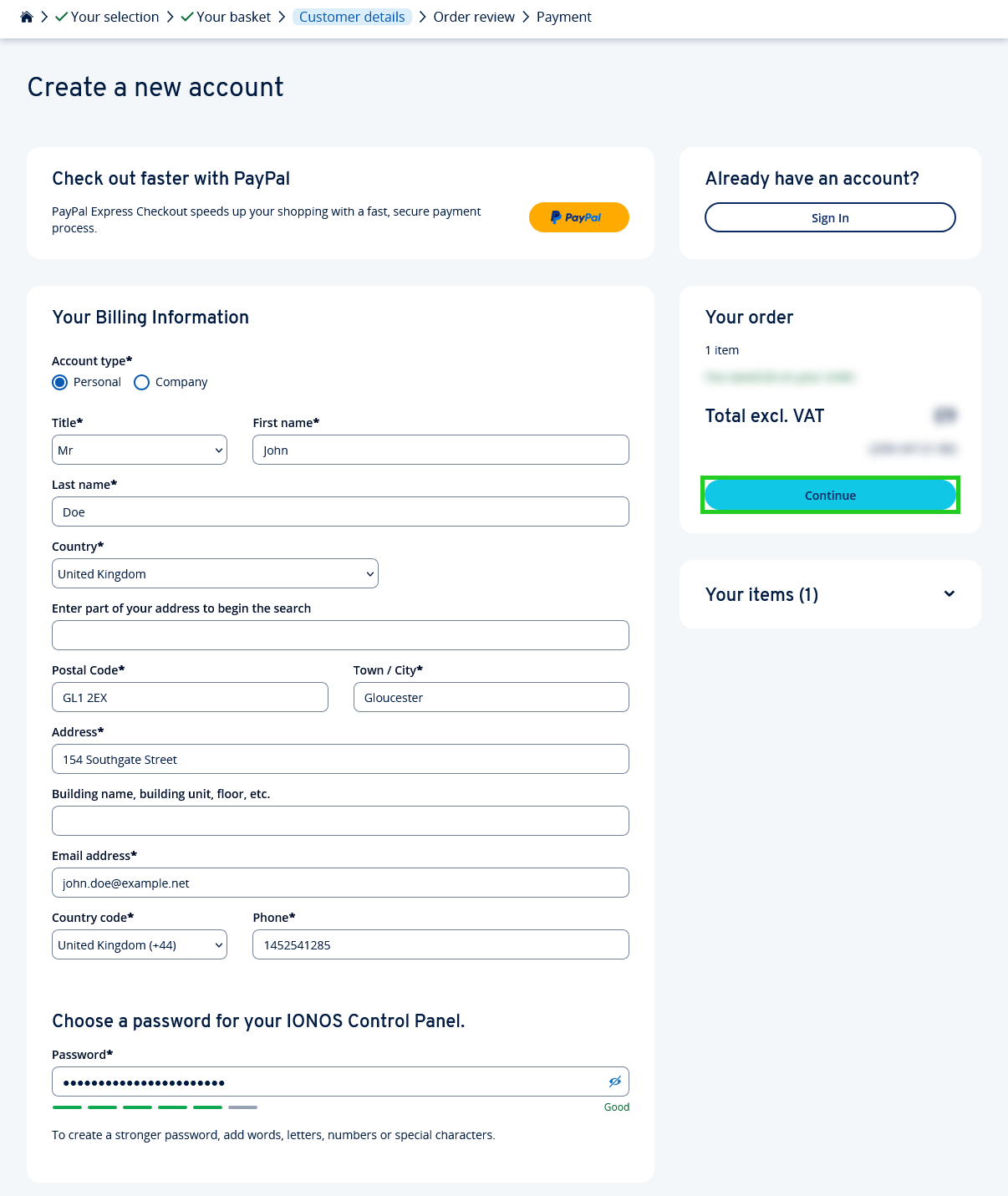Viewport: 1008px width, 1196px height.
Task: Click the home icon in breadcrumb
Action: pyautogui.click(x=27, y=17)
